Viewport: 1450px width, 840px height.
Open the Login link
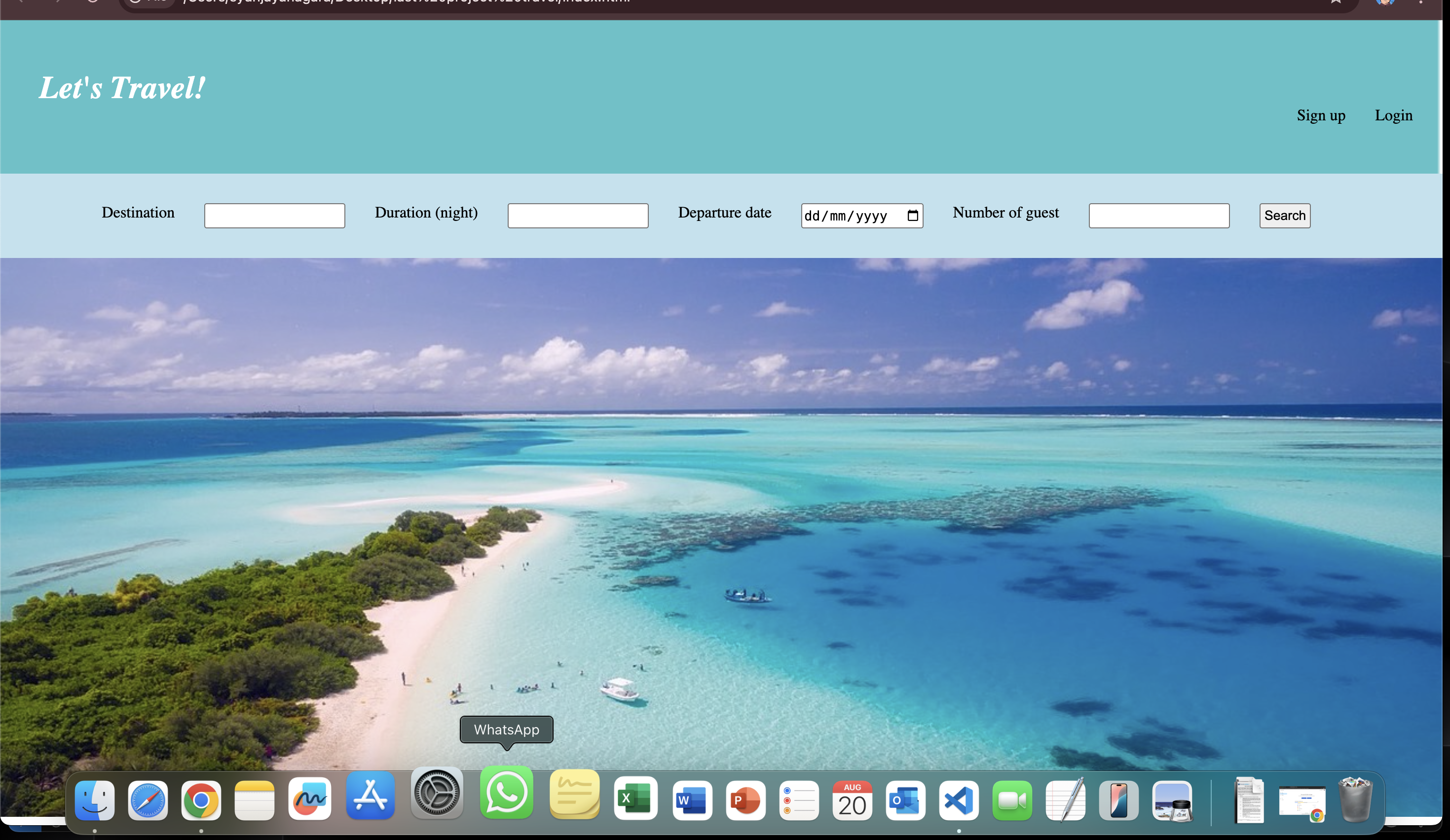1394,115
